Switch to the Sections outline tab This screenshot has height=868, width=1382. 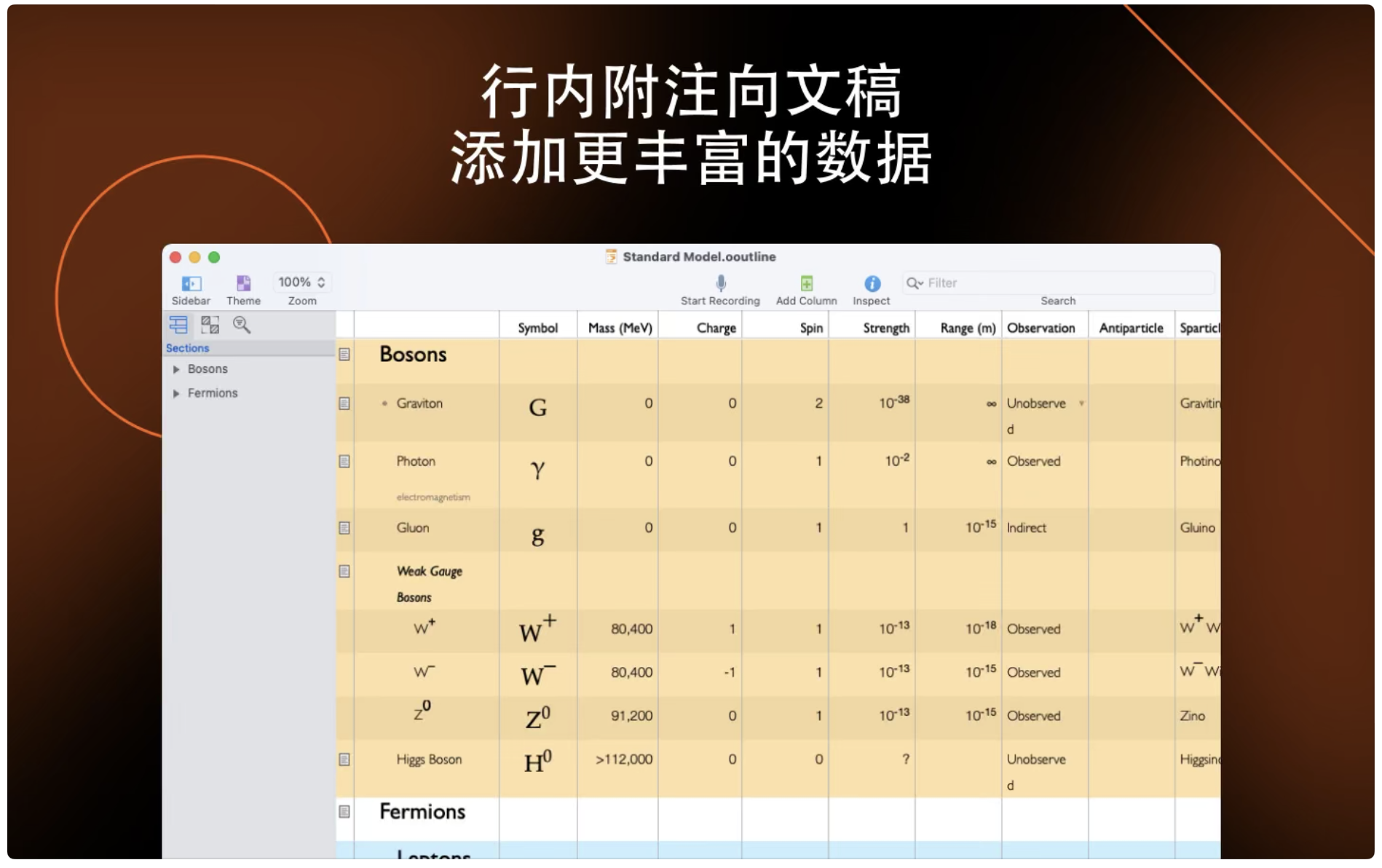[x=178, y=325]
